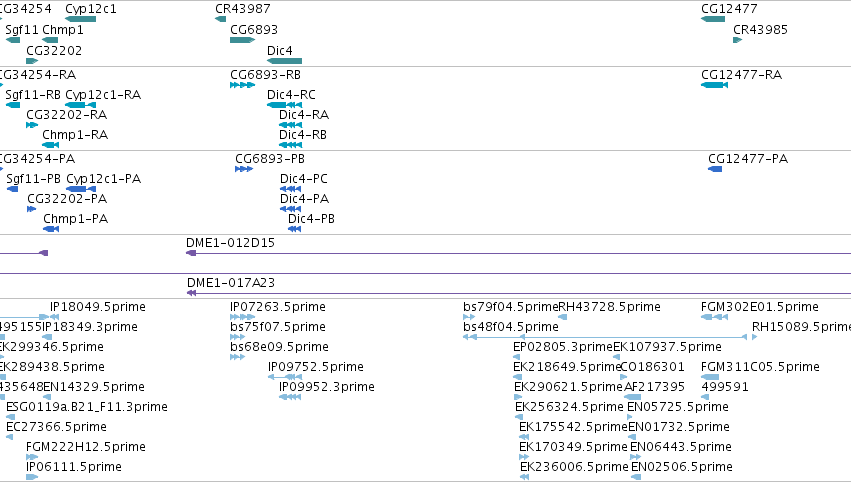851x482 pixels.
Task: Click the CG12477 gene feature
Action: coord(713,19)
